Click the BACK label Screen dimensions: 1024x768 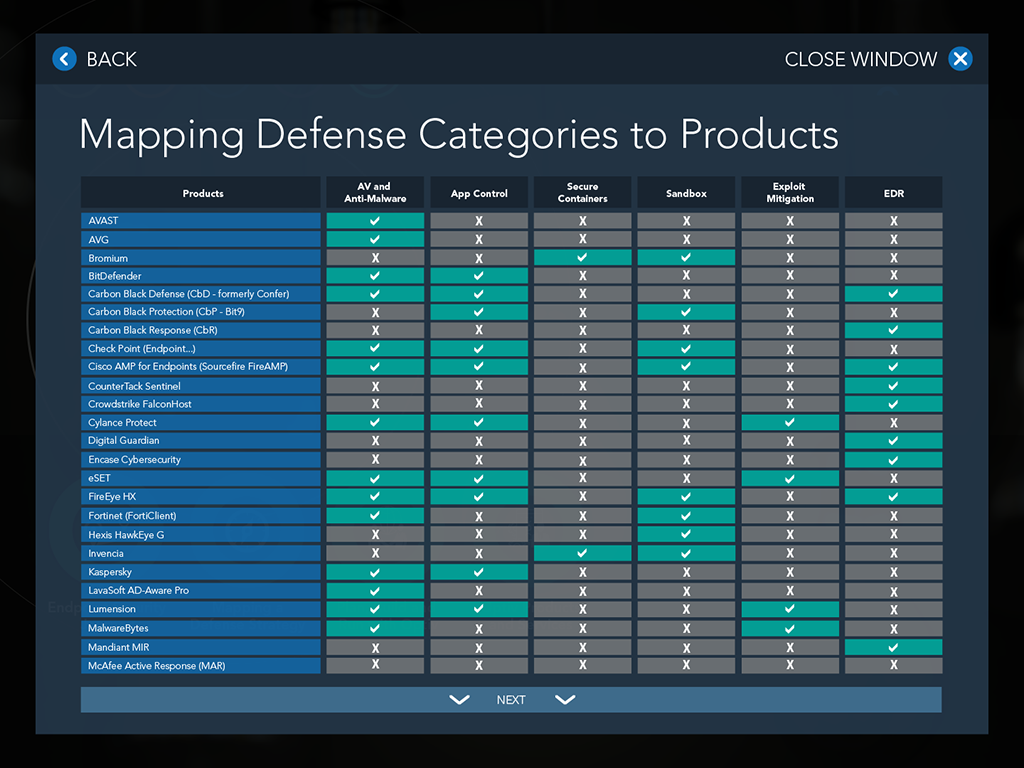(112, 59)
